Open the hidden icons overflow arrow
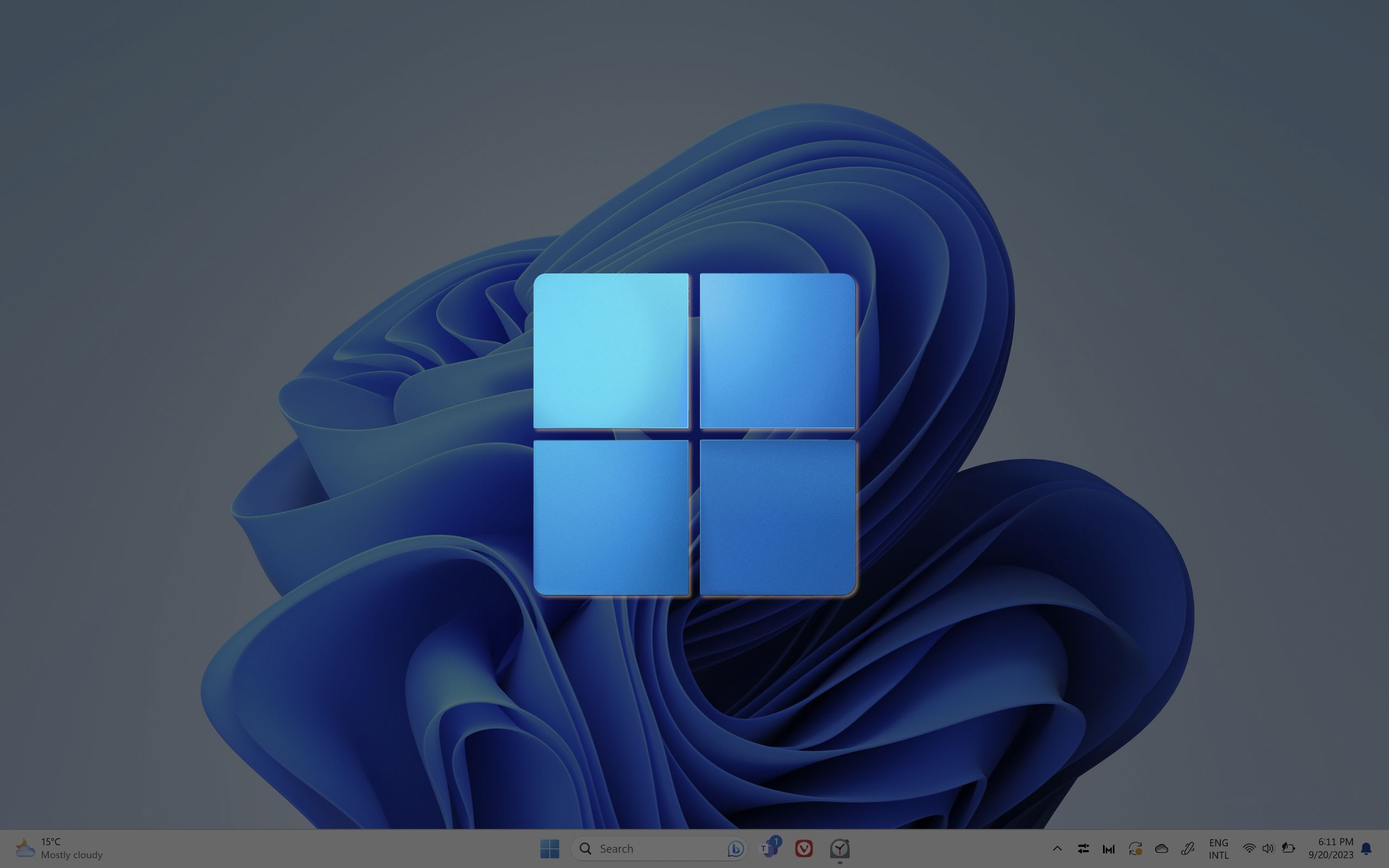The height and width of the screenshot is (868, 1389). pyautogui.click(x=1058, y=848)
